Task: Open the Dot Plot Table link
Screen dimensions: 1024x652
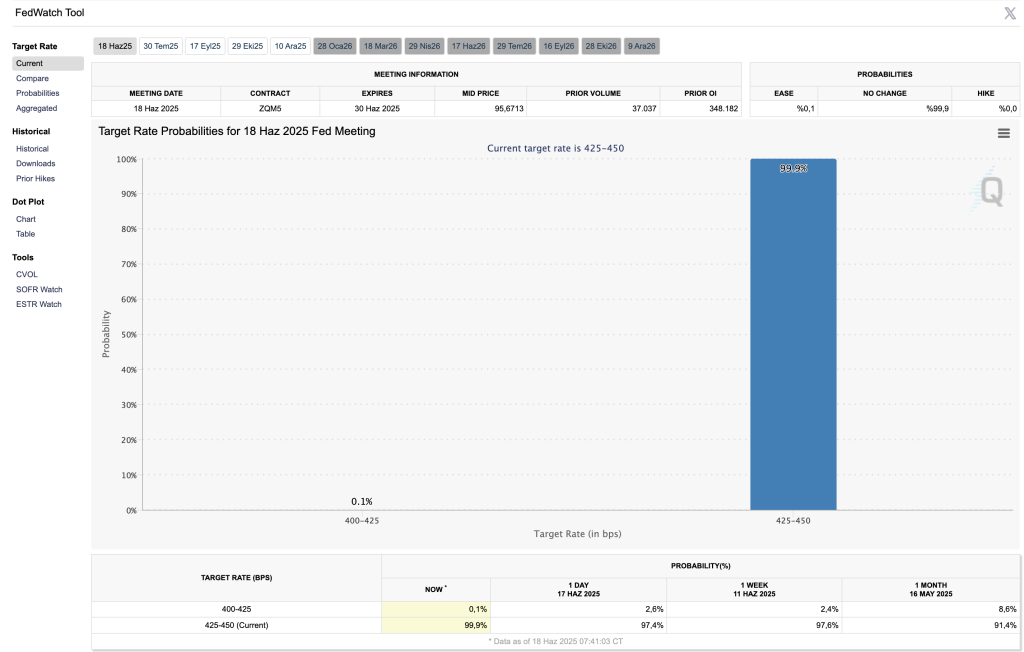Action: 25,234
